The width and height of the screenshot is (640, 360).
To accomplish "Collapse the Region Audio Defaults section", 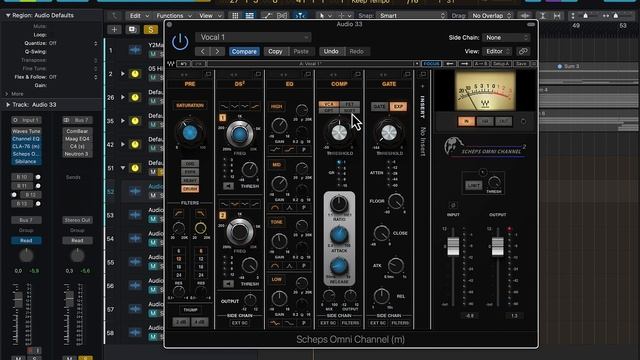I will click(8, 16).
